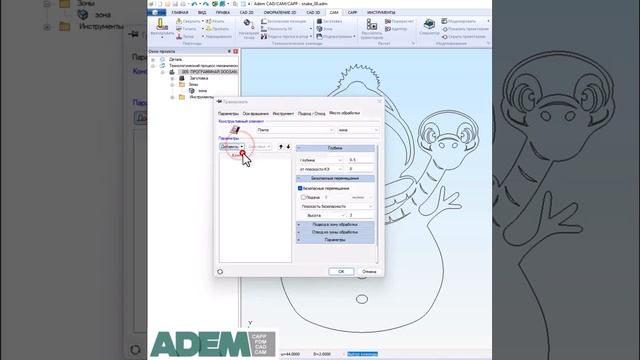640x360 pixels.
Task: Select the Заготовка command in the ribbon
Action: [330, 21]
